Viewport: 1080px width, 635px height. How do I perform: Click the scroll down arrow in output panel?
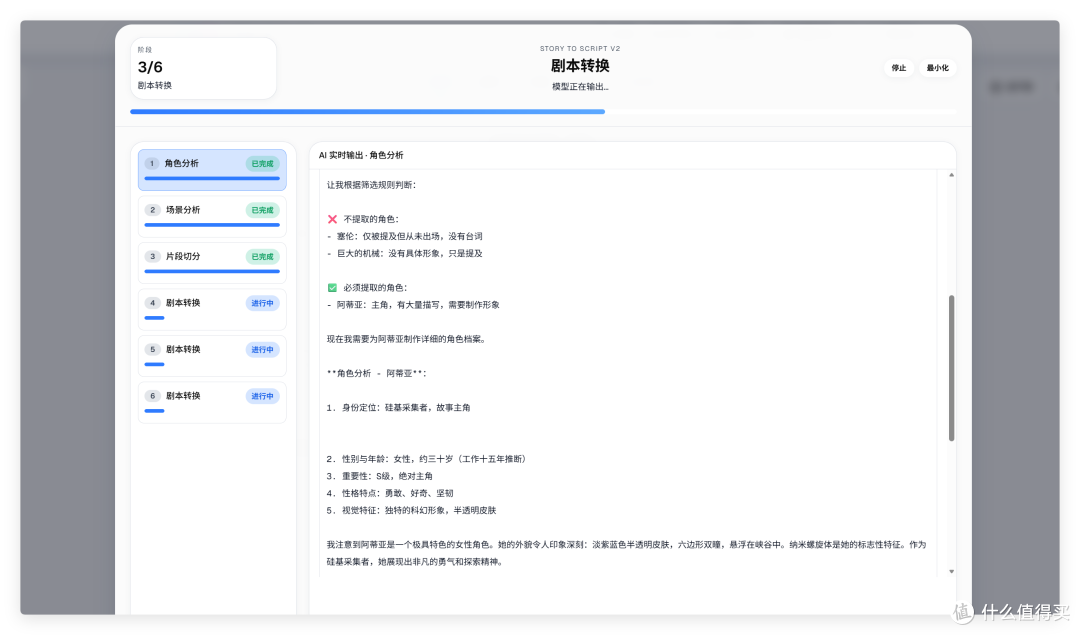coord(951,572)
